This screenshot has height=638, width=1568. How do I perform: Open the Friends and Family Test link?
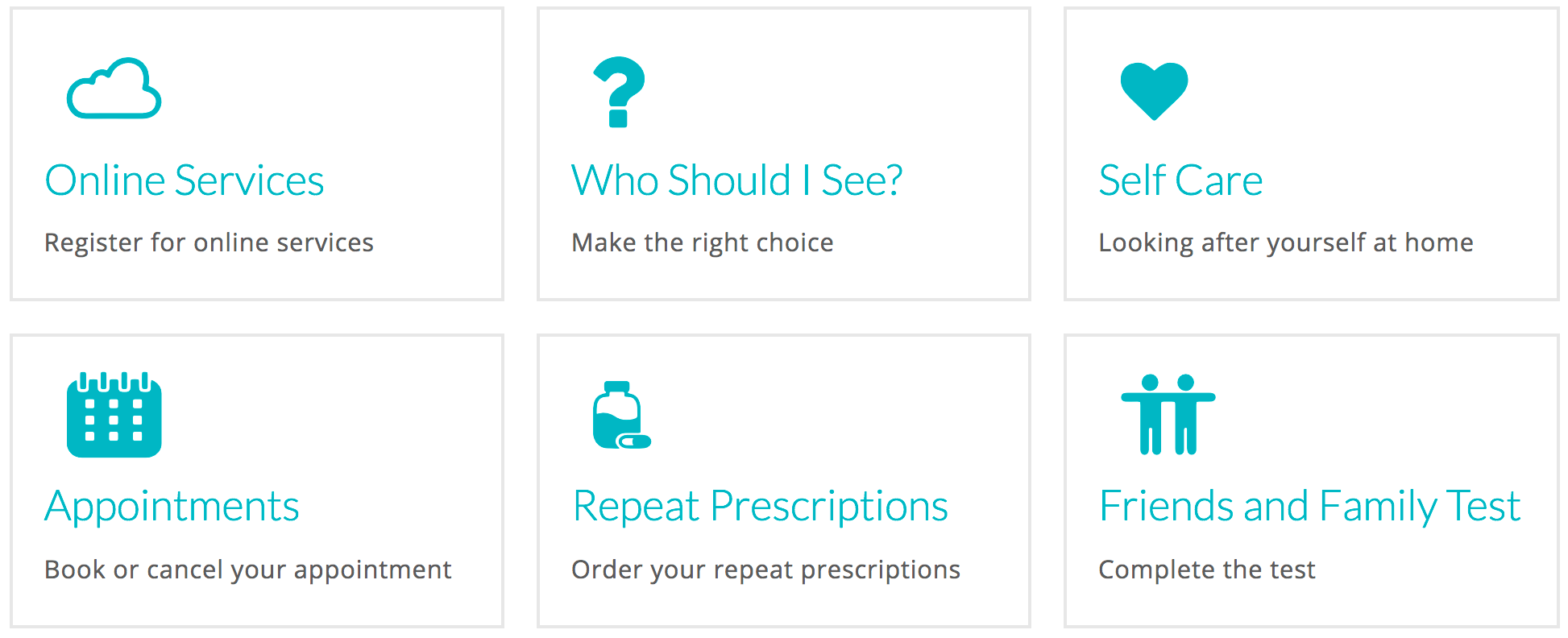click(x=1309, y=507)
